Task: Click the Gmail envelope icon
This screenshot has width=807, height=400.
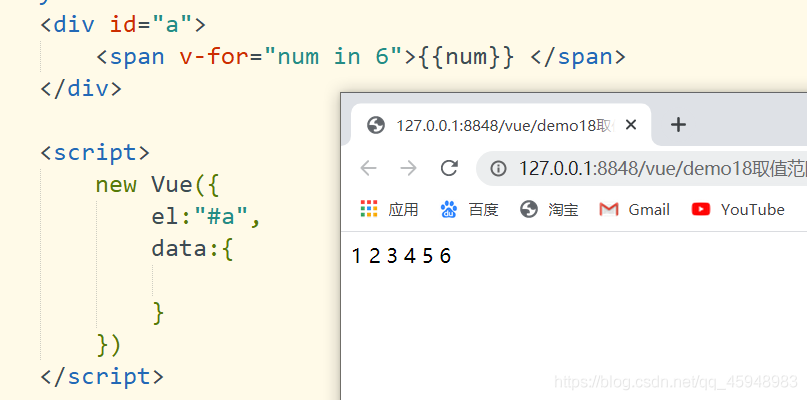Action: coord(609,210)
